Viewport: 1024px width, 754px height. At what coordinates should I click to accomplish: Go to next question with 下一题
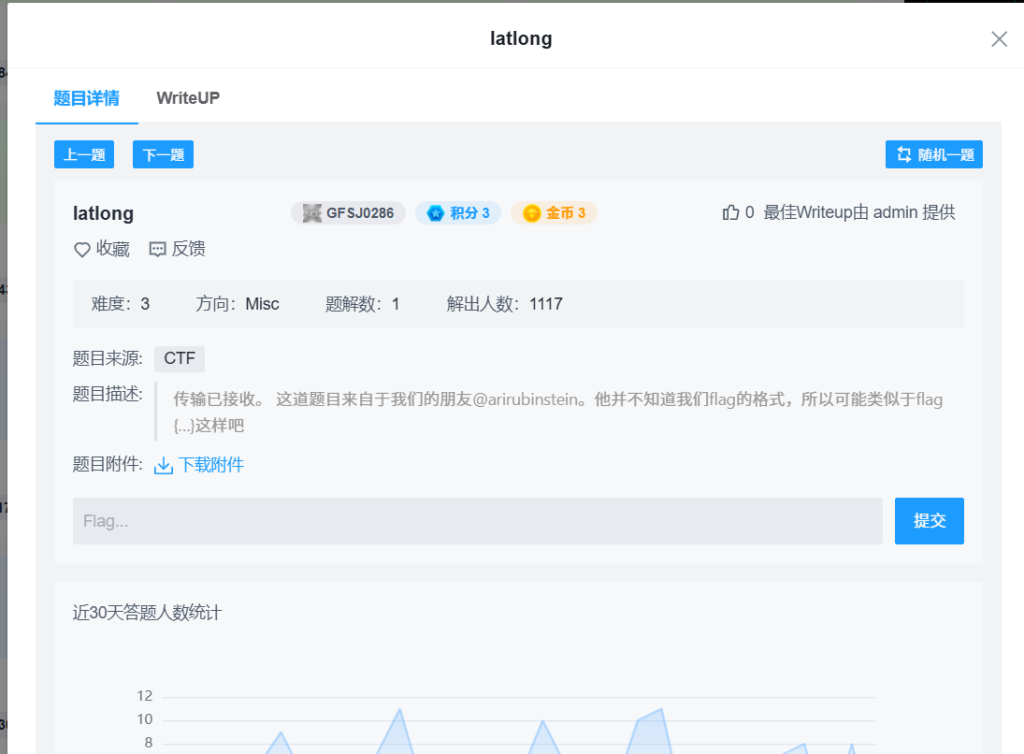coord(163,155)
